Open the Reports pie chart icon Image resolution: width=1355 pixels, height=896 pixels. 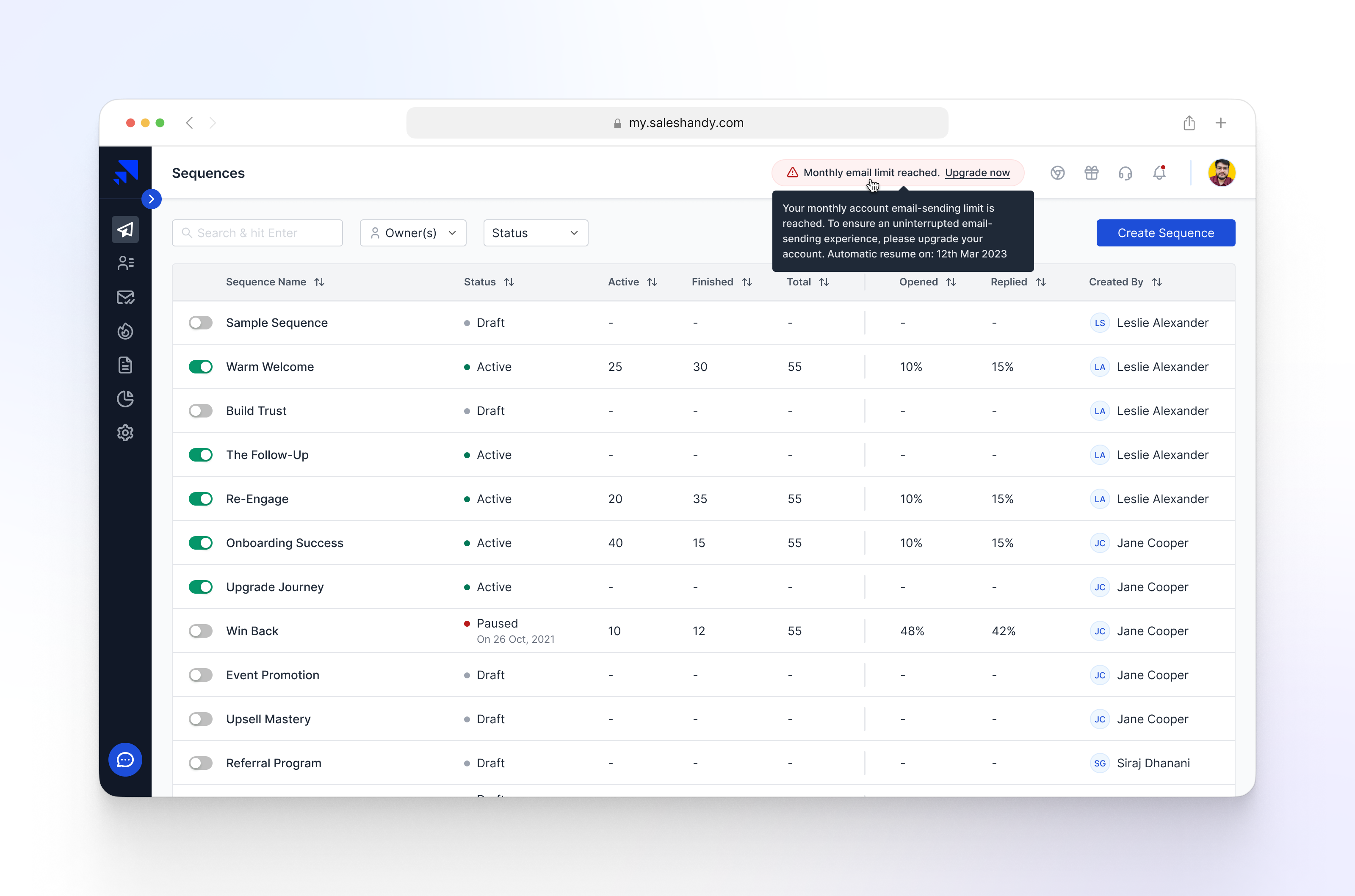tap(125, 399)
